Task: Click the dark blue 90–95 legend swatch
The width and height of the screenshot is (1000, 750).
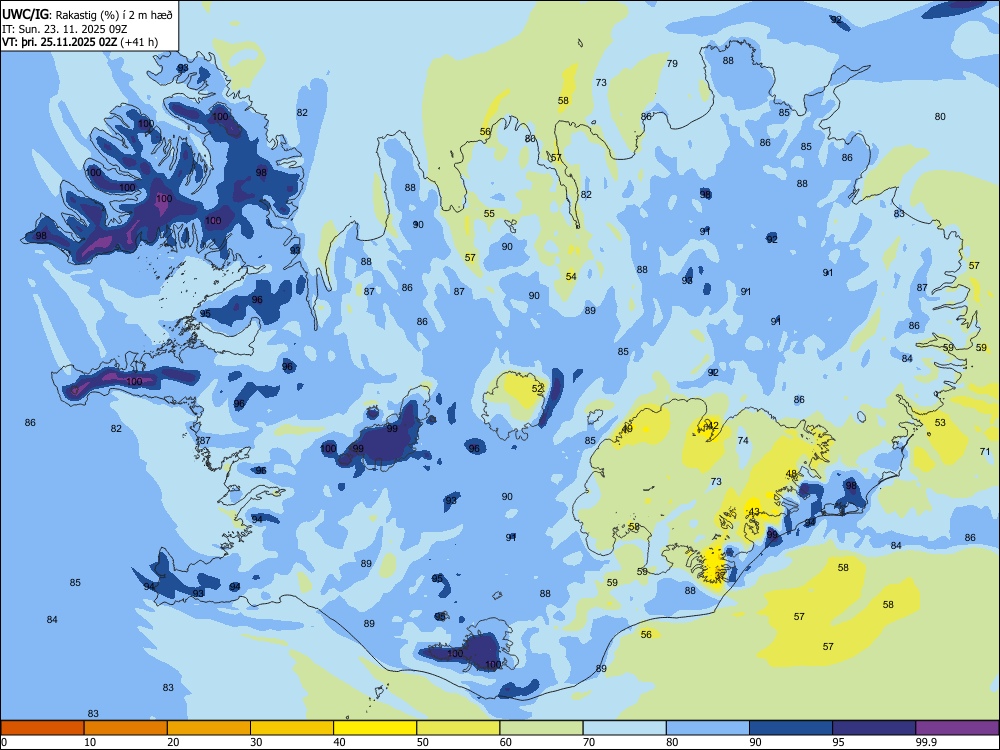Action: click(791, 728)
